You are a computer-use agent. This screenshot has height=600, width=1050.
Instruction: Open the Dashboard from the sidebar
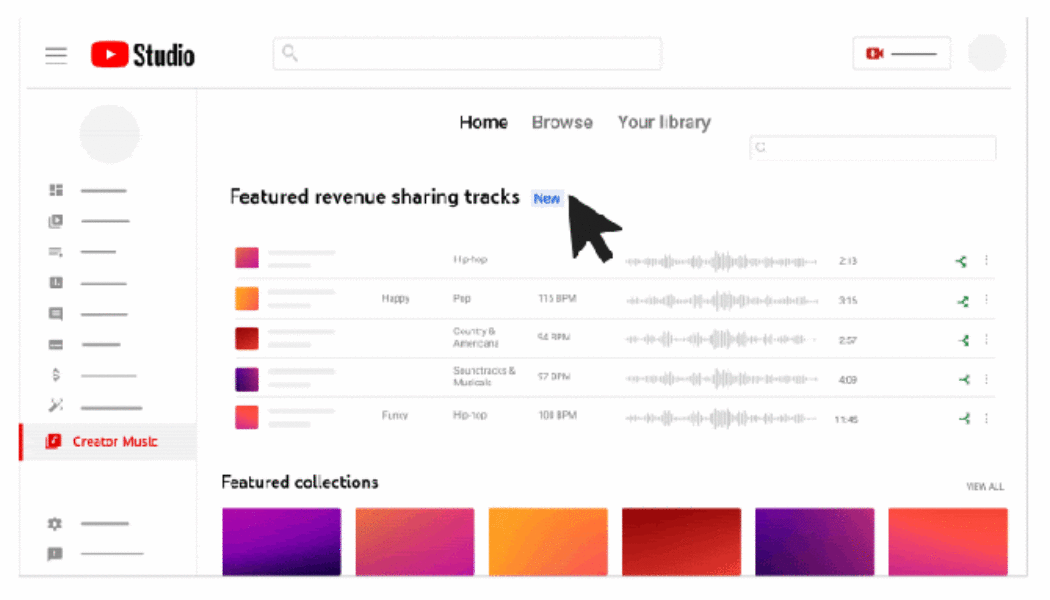pos(56,189)
